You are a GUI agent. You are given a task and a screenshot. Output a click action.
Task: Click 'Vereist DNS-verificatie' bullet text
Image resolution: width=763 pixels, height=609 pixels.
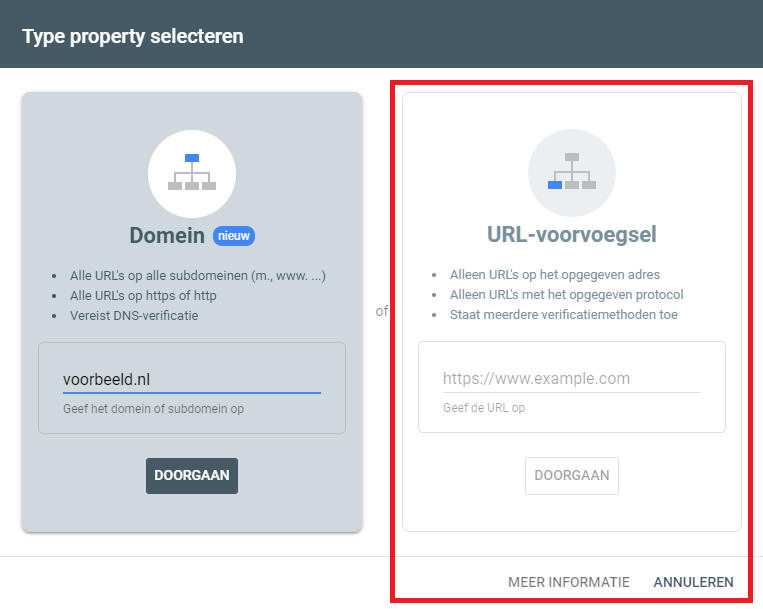pyautogui.click(x=134, y=315)
